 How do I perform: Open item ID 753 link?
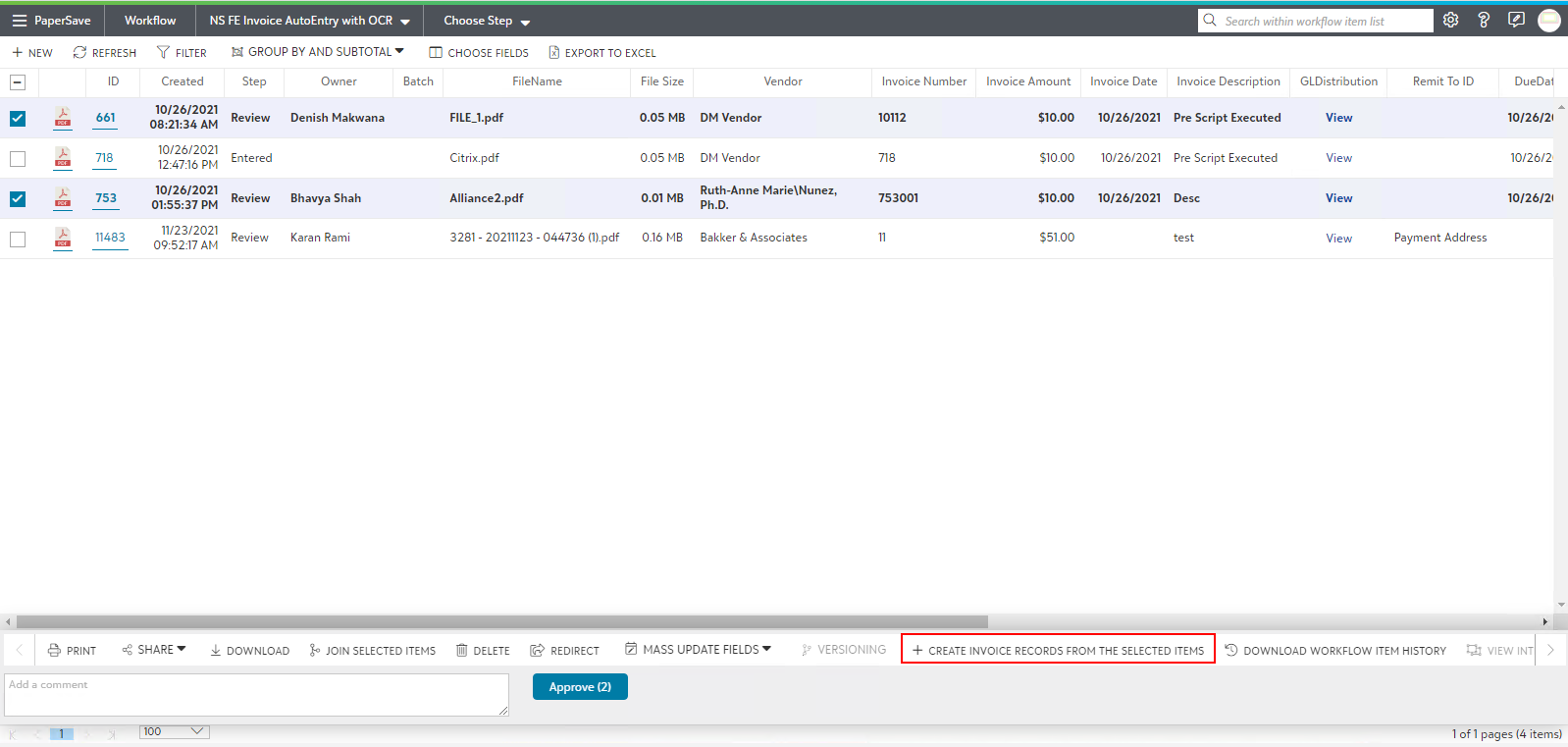click(106, 198)
